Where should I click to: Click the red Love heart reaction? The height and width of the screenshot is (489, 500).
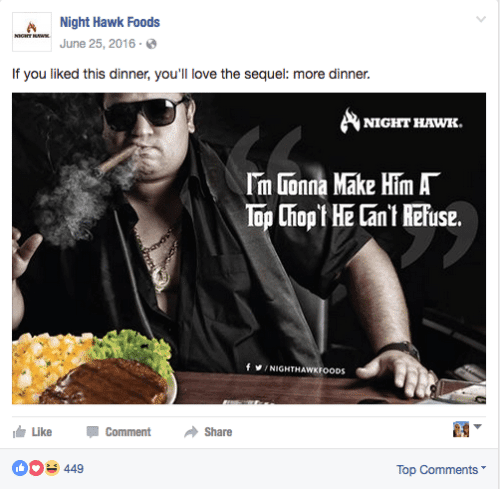tap(36, 468)
